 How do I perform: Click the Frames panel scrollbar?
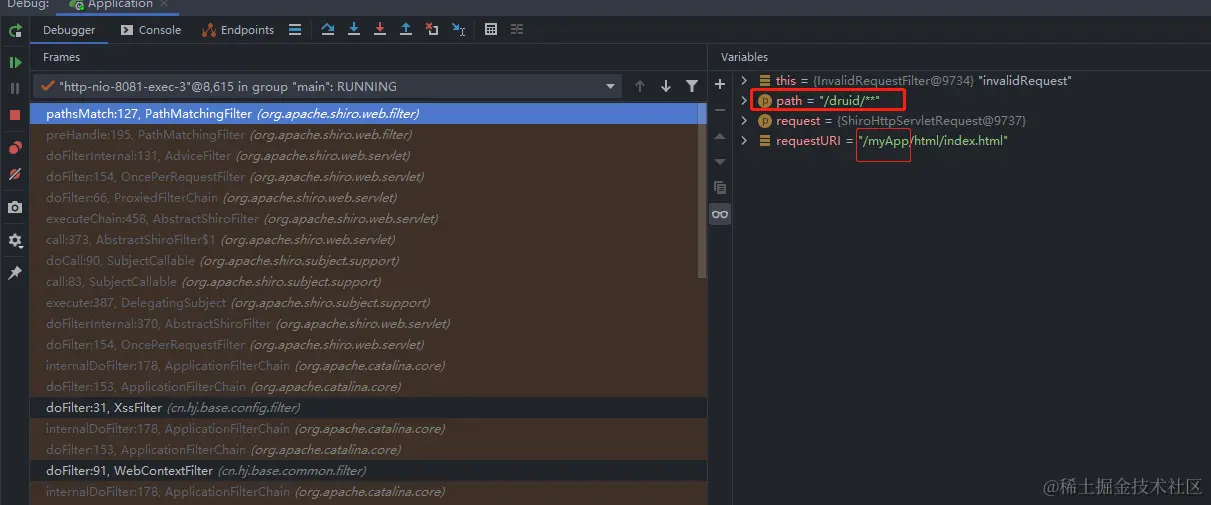click(x=702, y=190)
